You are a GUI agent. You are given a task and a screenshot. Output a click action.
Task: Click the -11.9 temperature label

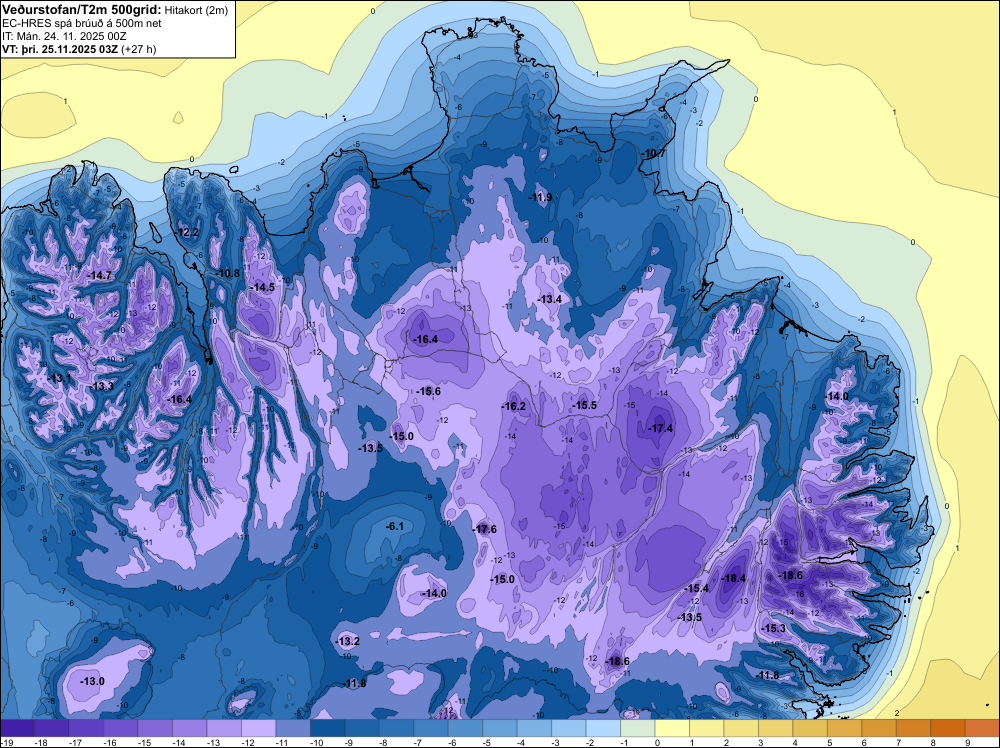[539, 198]
